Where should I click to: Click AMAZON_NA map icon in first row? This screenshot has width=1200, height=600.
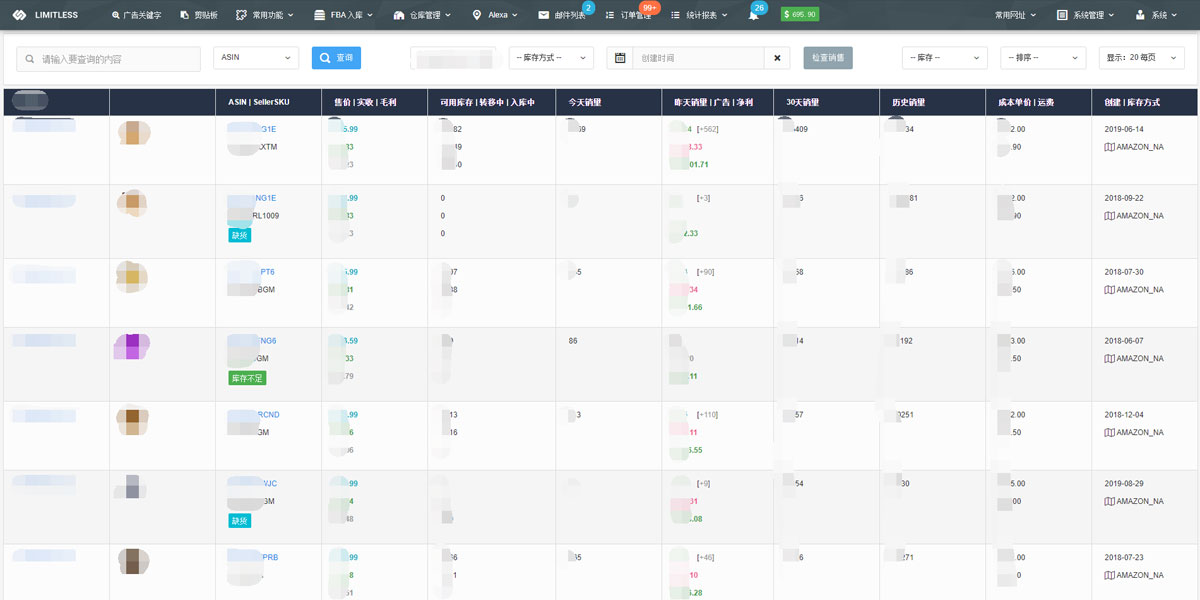(1109, 147)
